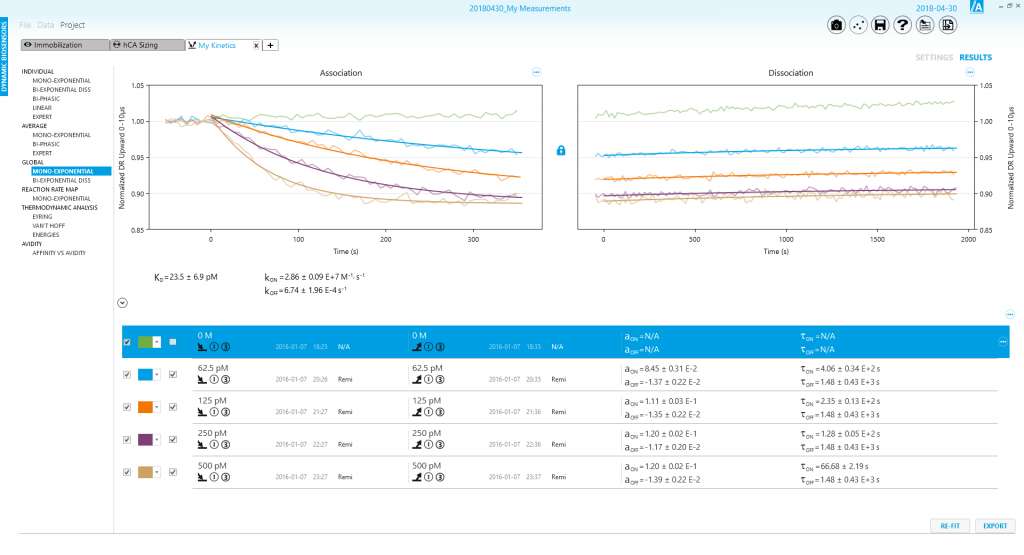Open the Association chart options ellipsis
Screen dimensions: 1024x555
(x=536, y=72)
